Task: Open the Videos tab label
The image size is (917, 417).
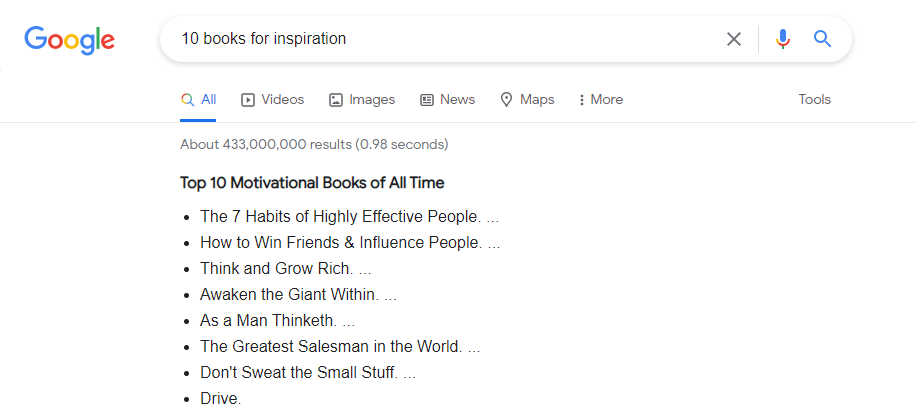Action: tap(283, 100)
